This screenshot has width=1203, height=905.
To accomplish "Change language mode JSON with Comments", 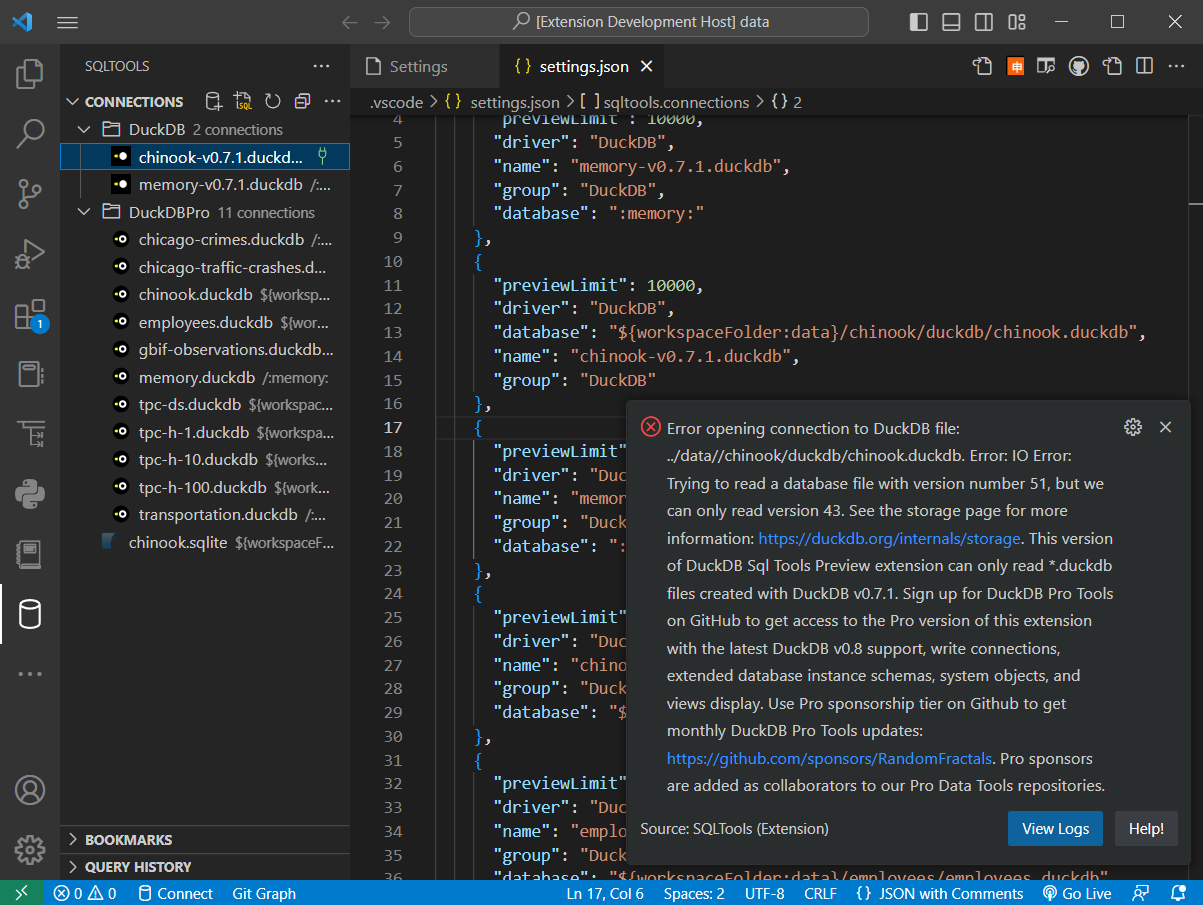I will point(939,893).
